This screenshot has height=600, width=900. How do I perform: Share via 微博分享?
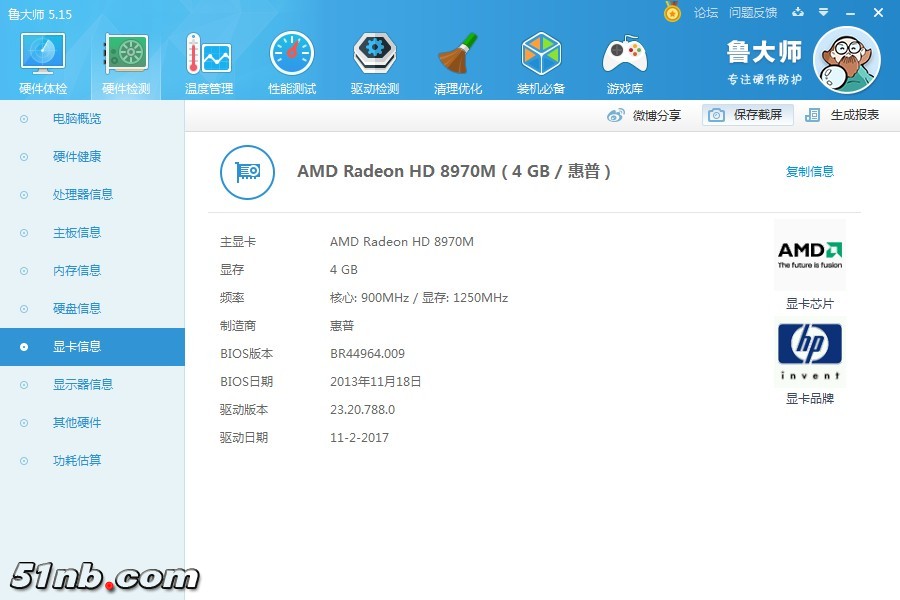[x=645, y=115]
